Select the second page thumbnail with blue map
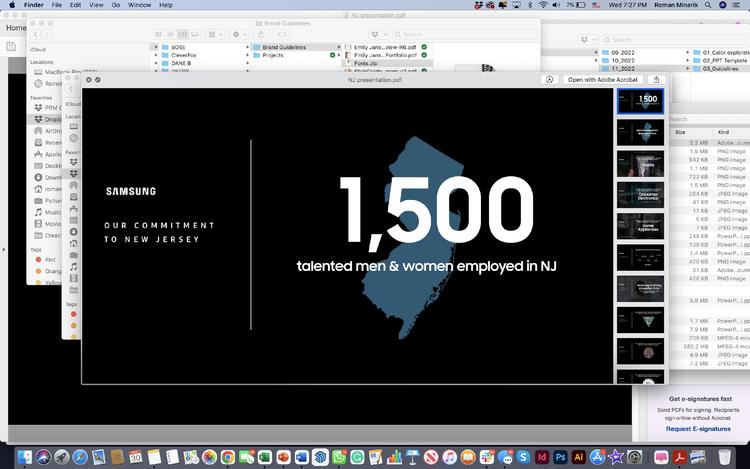This screenshot has width=750, height=469. (640, 132)
